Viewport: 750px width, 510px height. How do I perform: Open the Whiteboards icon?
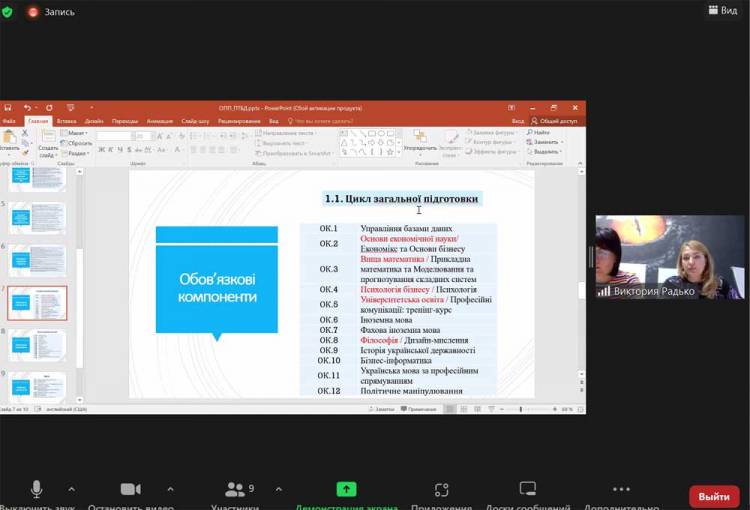pyautogui.click(x=529, y=489)
